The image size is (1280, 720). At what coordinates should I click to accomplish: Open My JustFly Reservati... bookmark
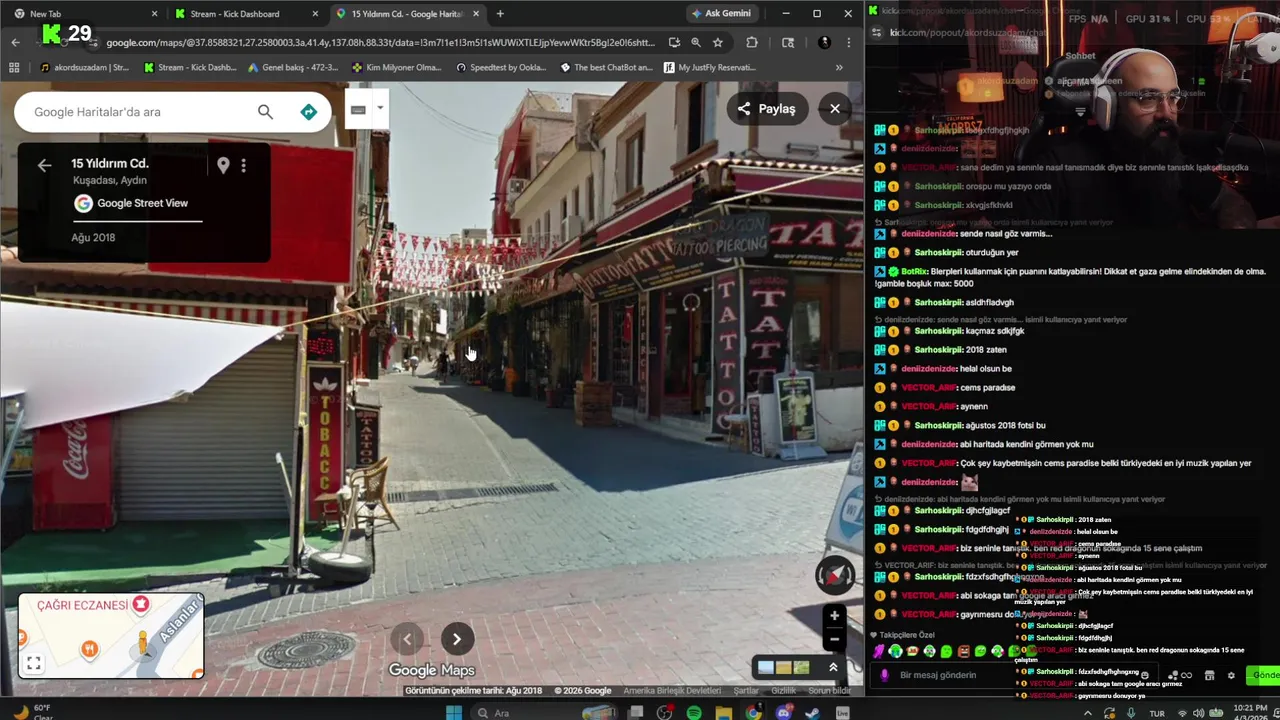tap(709, 67)
